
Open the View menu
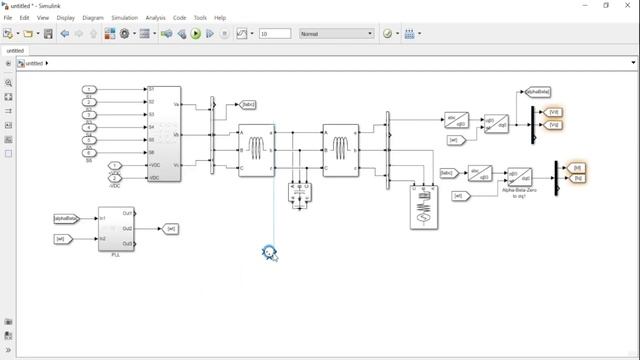[43, 18]
